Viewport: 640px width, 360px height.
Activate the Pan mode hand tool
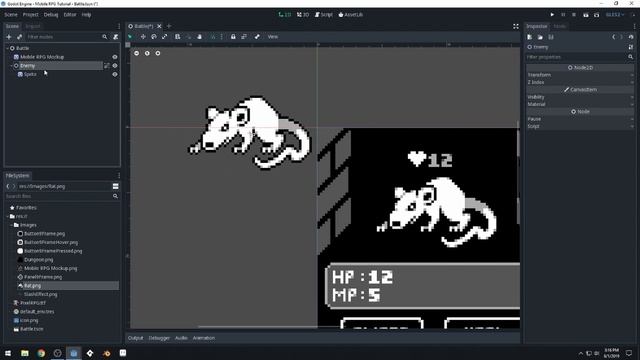pos(200,37)
